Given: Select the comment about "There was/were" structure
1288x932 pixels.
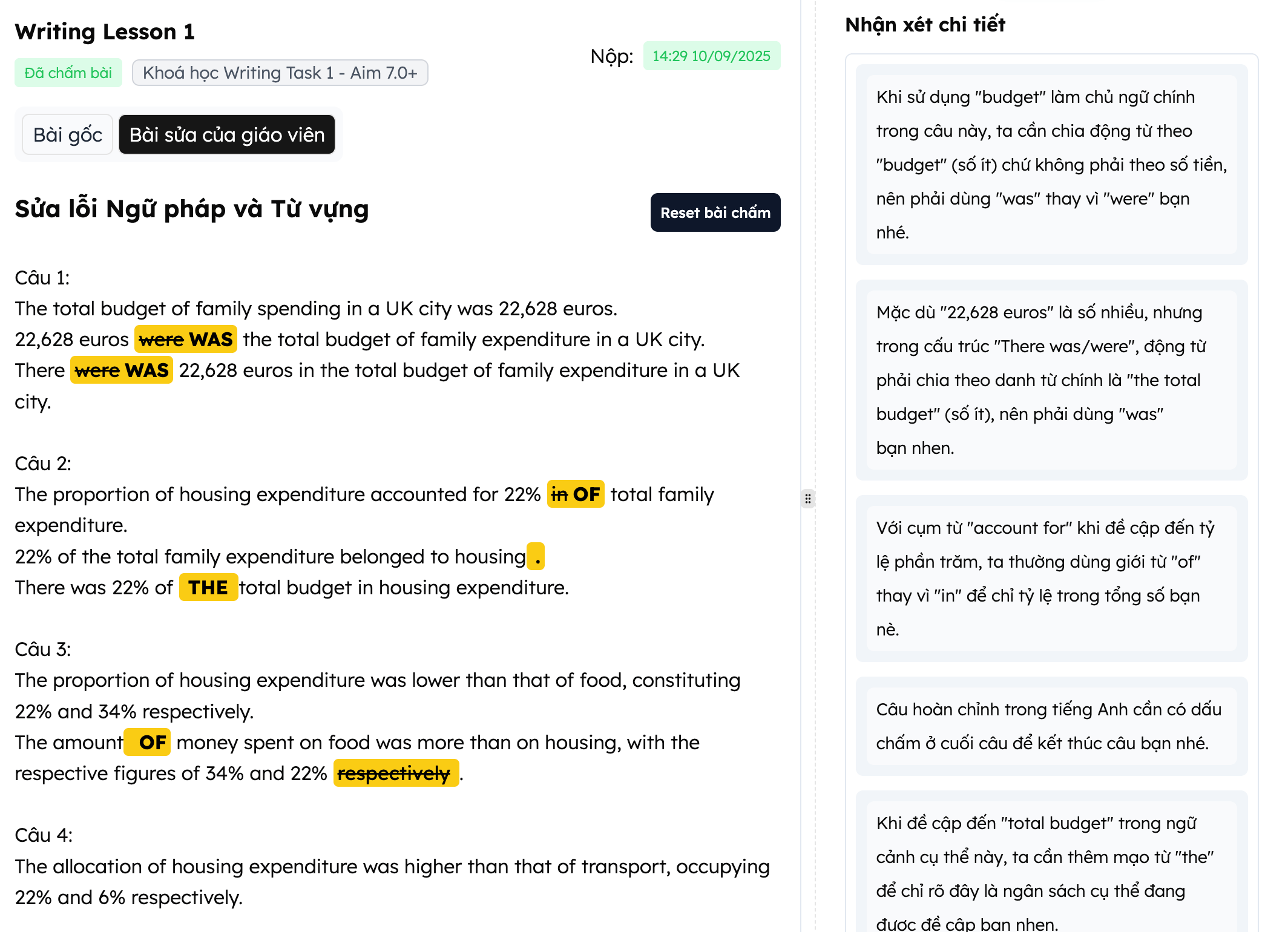Looking at the screenshot, I should (x=1051, y=380).
